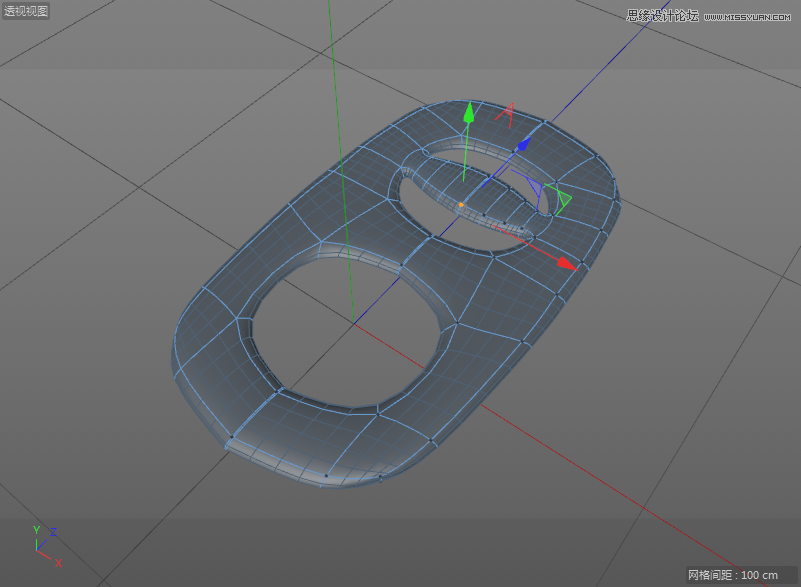Select the red rotation band on the gizmo
Screen dimensions: 801x587
(508, 112)
